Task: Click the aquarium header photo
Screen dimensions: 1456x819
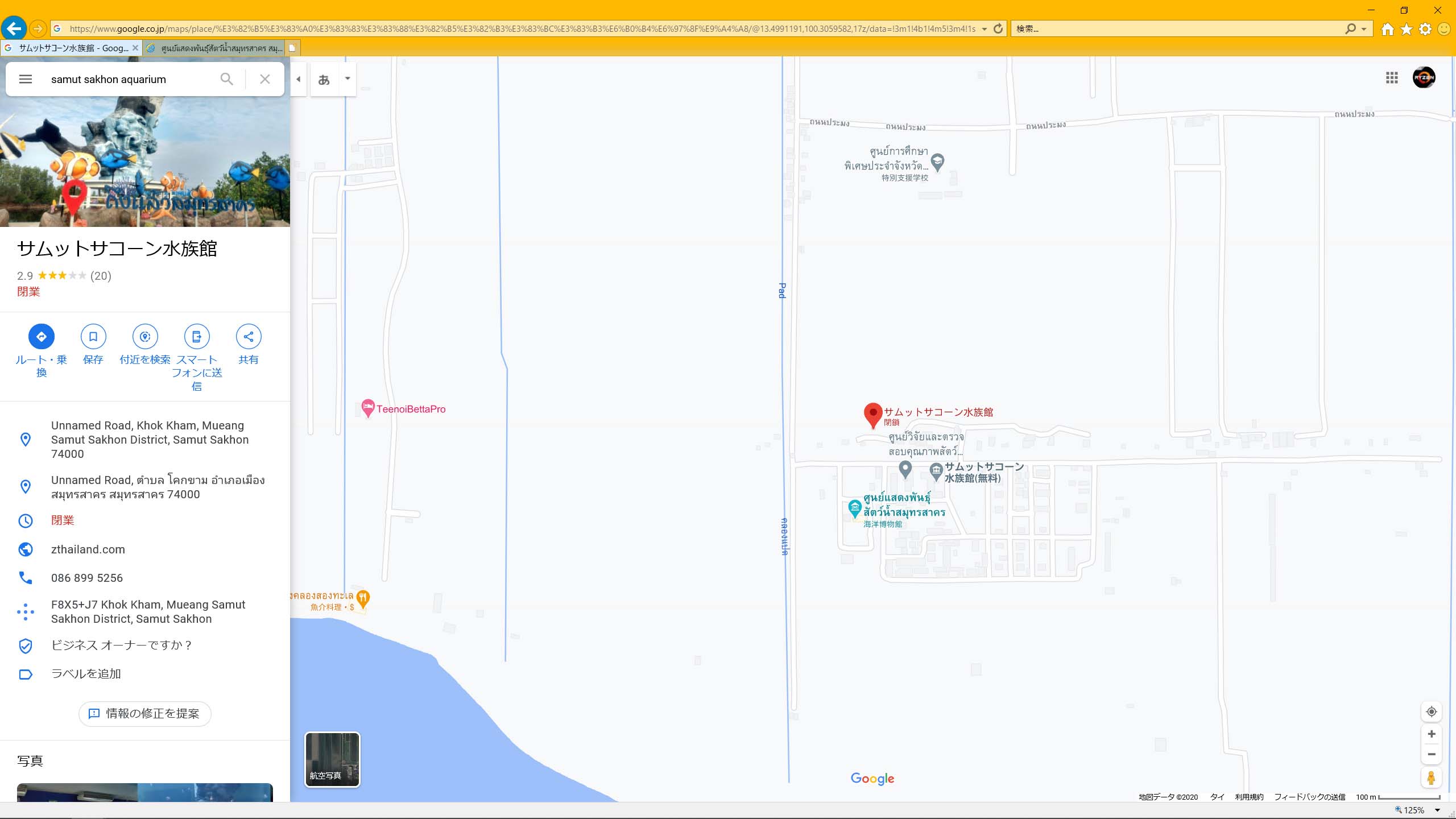Action: tap(145, 162)
